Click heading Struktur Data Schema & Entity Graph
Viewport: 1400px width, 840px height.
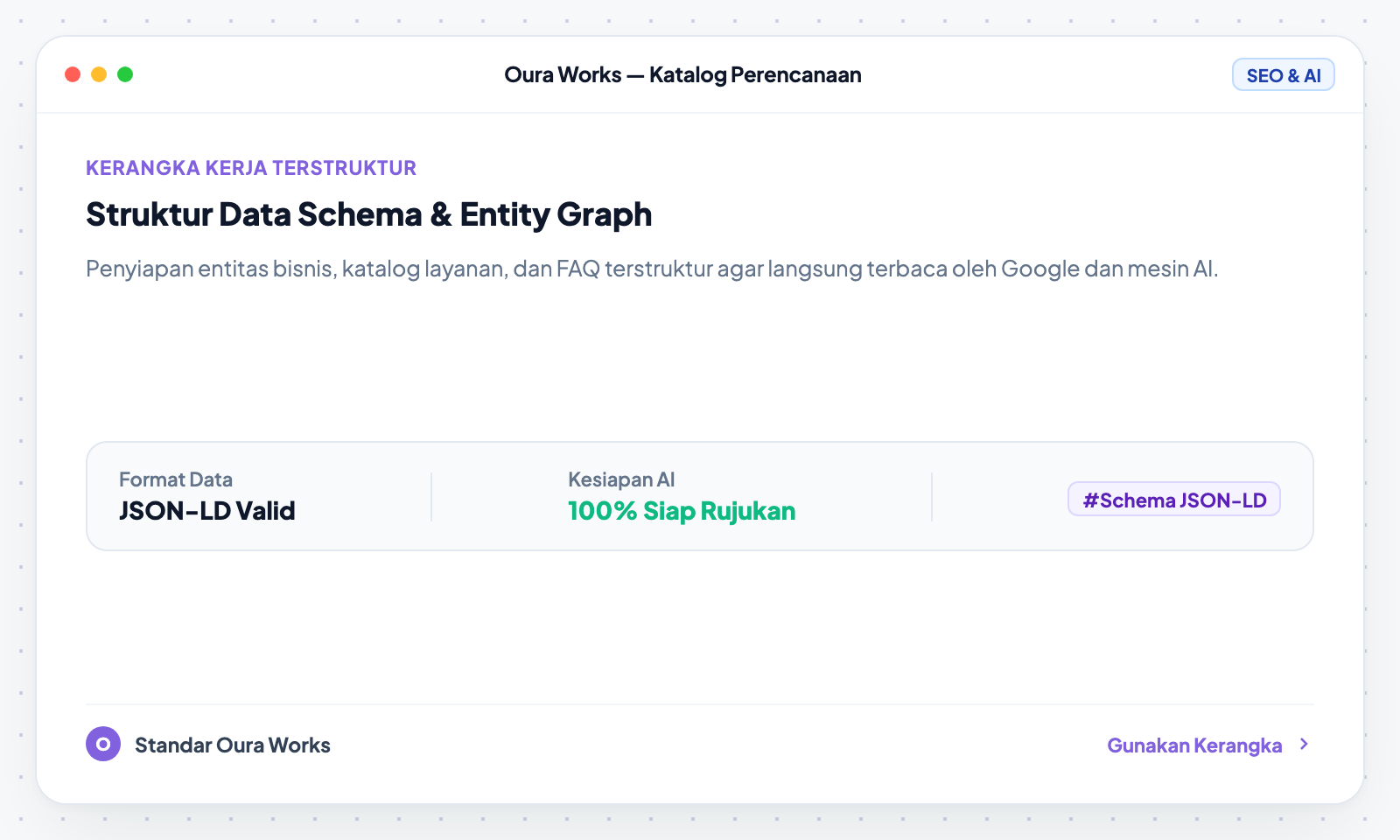pyautogui.click(x=368, y=214)
